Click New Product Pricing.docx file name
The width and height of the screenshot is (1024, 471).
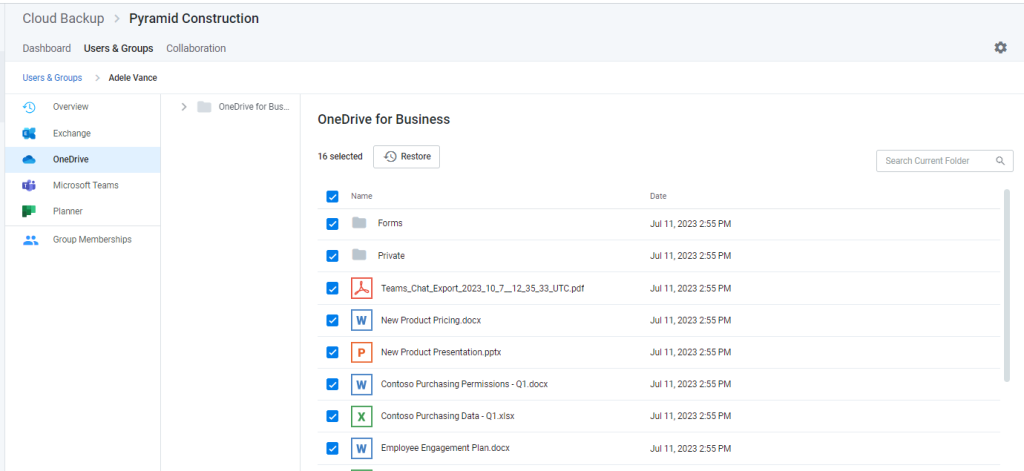pyautogui.click(x=431, y=320)
